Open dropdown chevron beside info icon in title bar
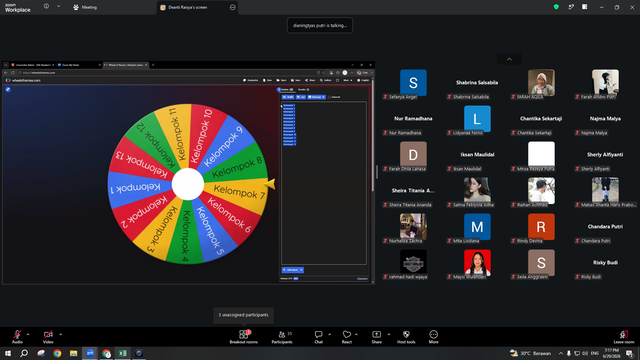Image resolution: width=640 pixels, height=360 pixels. [58, 7]
